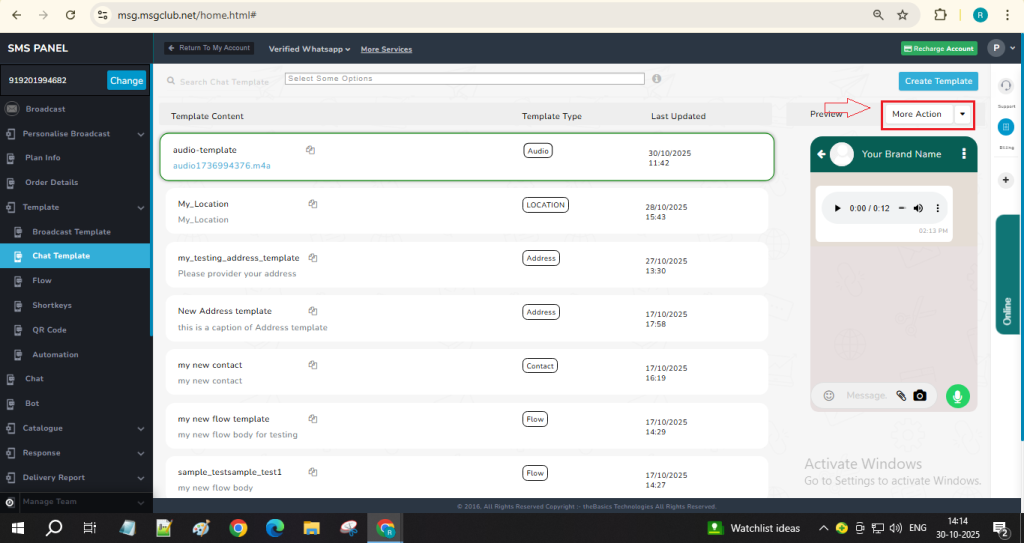
Task: Click the Search Chat Template field
Action: pos(224,81)
